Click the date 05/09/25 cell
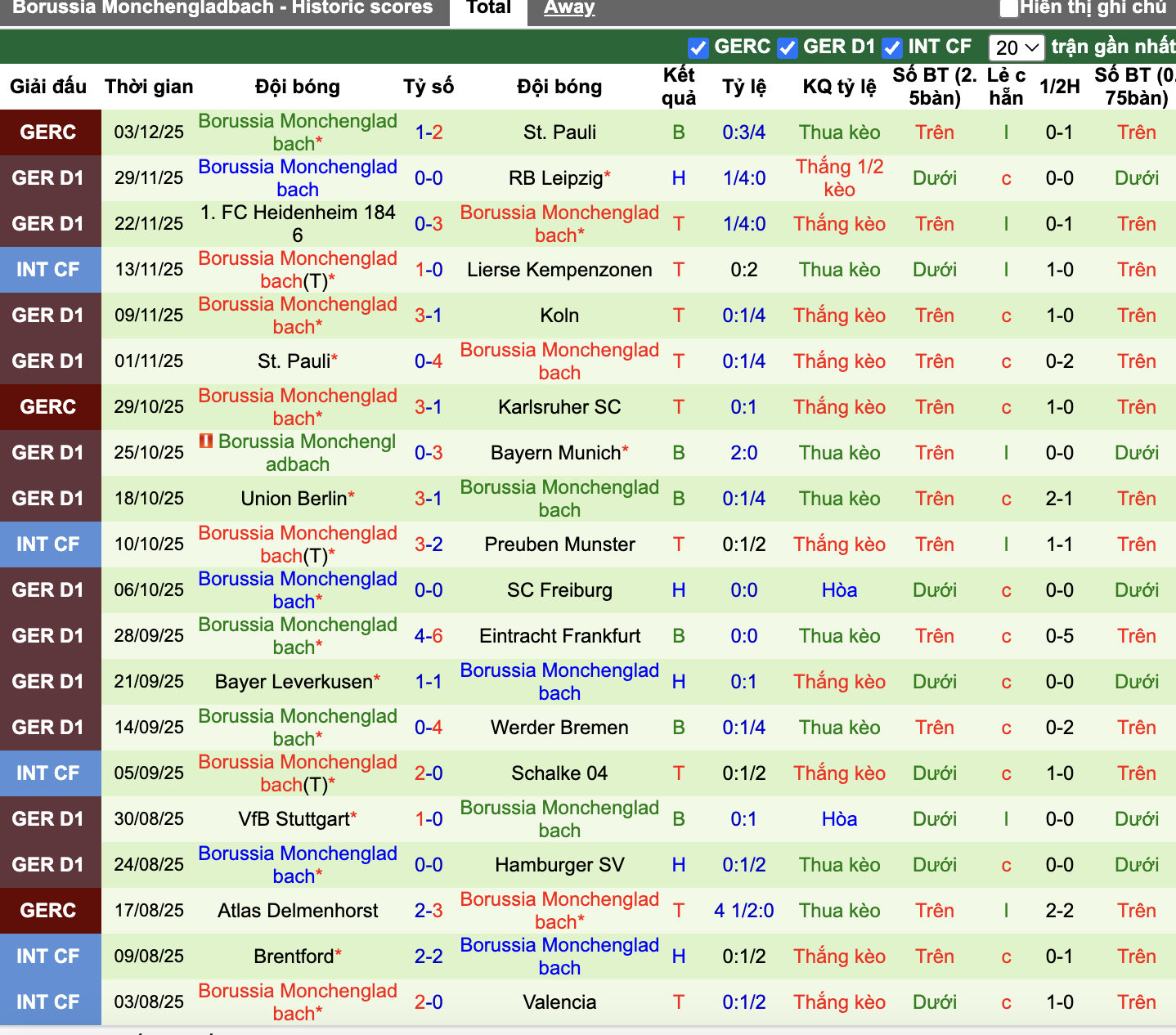The image size is (1176, 1035). pos(149,773)
